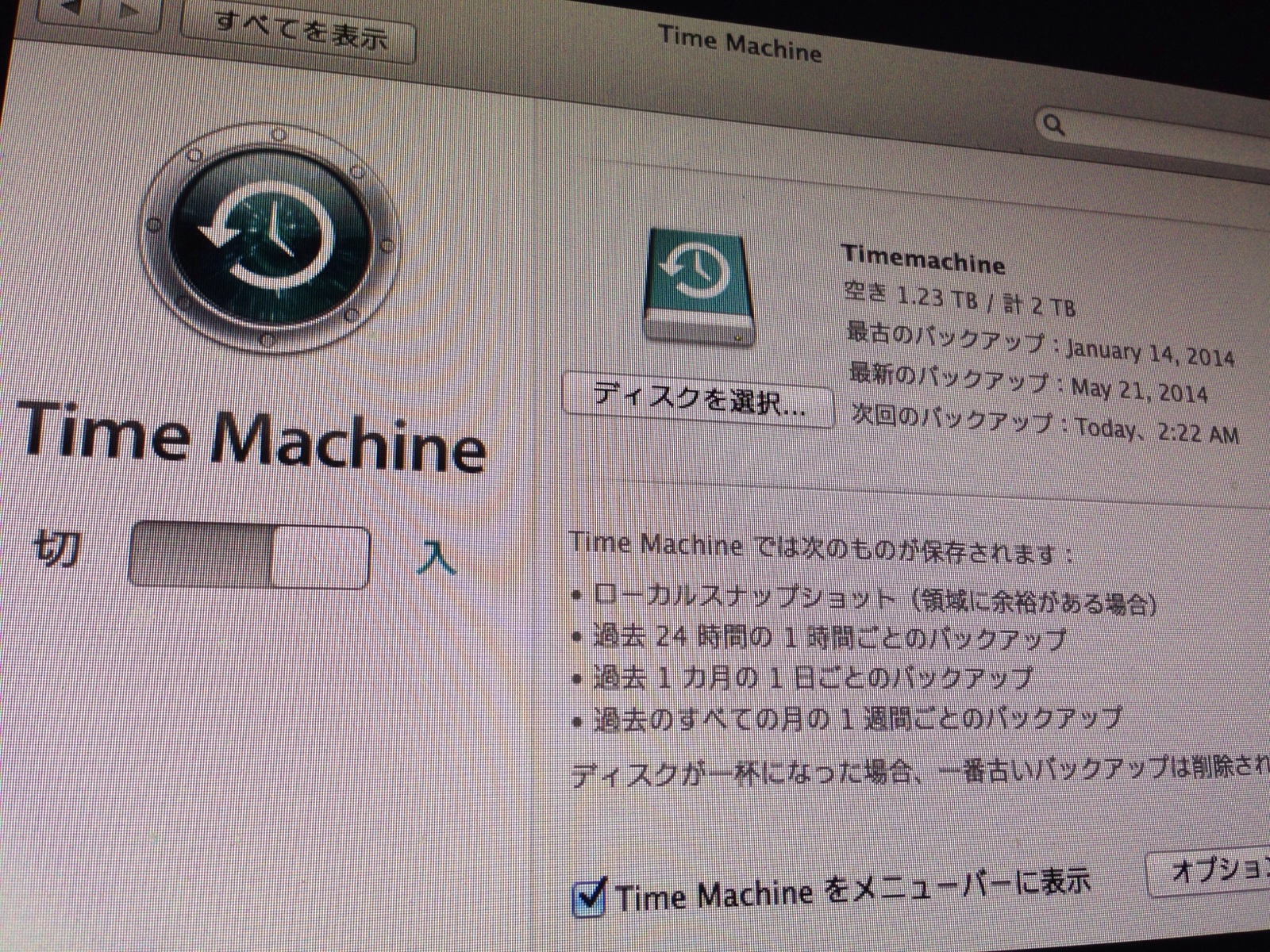Image resolution: width=1270 pixels, height=952 pixels.
Task: Click the large Time Machine heading text
Action: tap(250, 436)
